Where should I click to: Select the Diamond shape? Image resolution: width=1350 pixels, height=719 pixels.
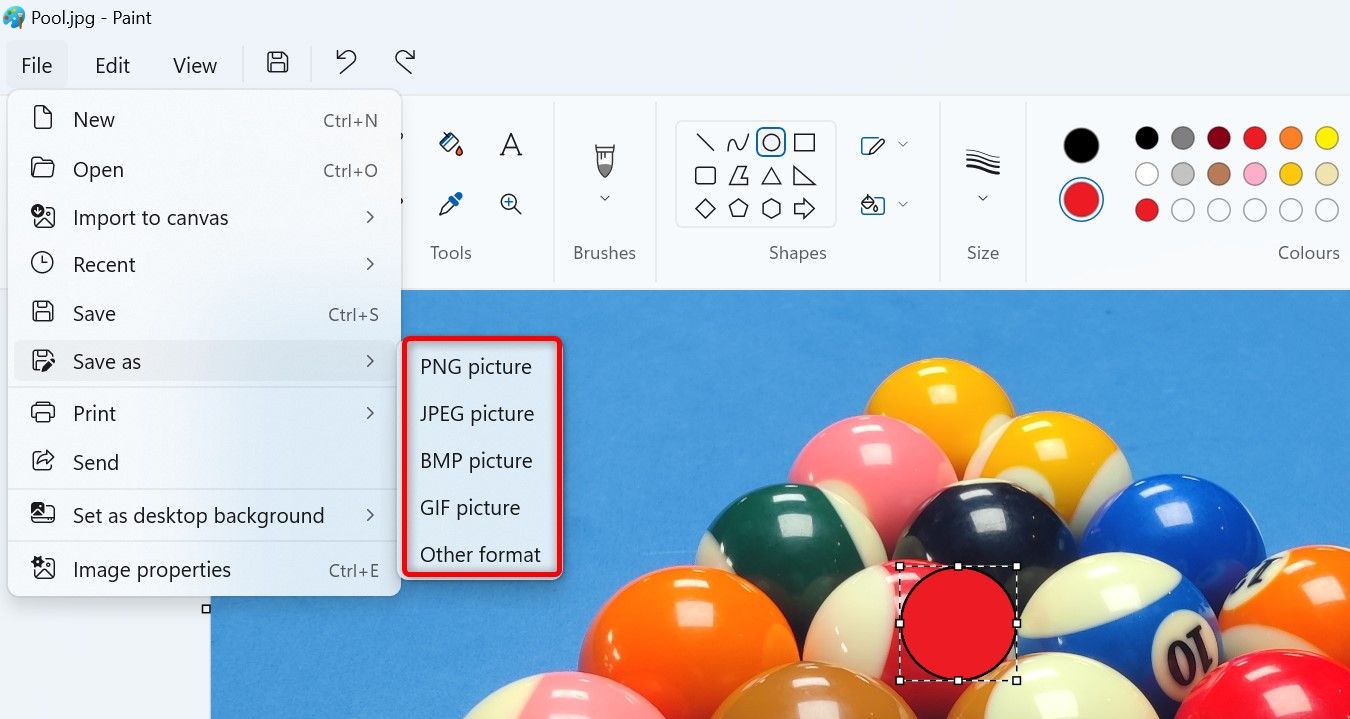tap(705, 209)
